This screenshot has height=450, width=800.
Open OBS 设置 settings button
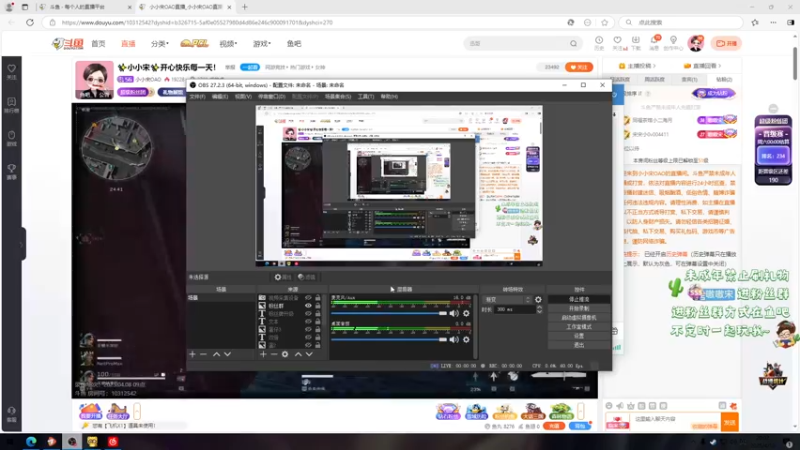579,336
